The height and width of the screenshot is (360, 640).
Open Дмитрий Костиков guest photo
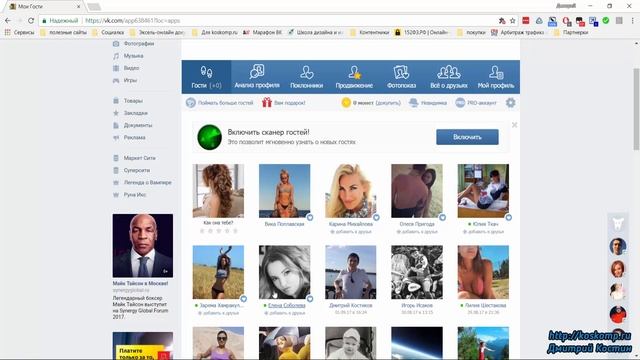tap(351, 272)
